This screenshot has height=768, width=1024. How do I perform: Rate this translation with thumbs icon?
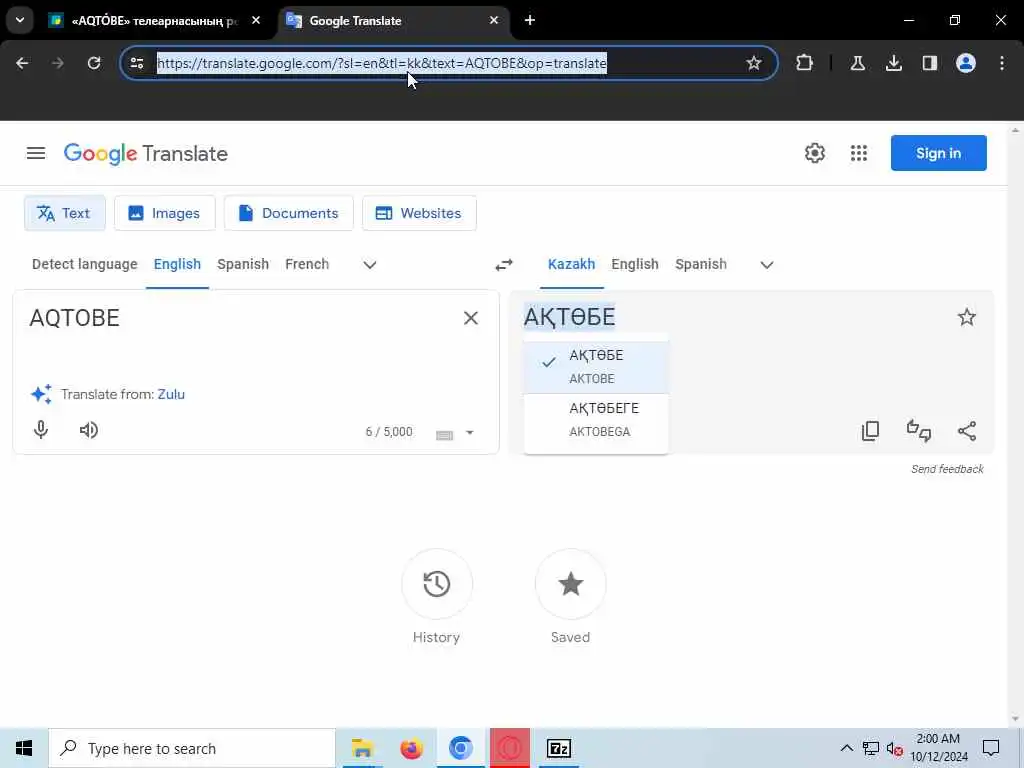(x=919, y=431)
